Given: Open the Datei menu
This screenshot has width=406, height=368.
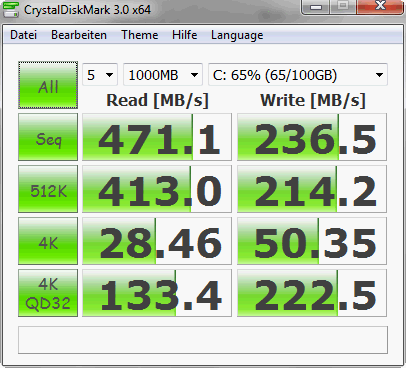Looking at the screenshot, I should pyautogui.click(x=23, y=35).
